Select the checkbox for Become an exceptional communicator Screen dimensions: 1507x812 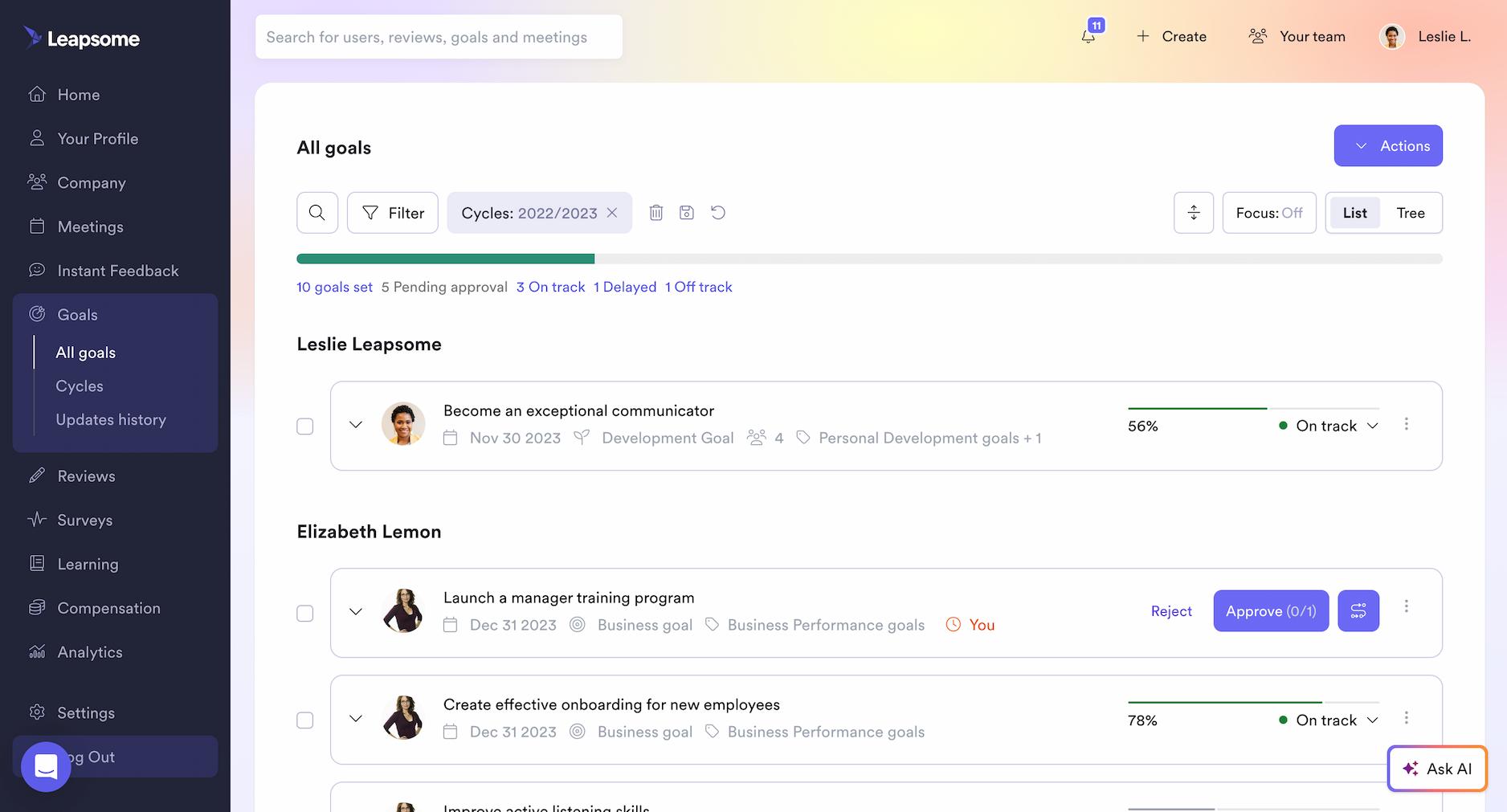click(304, 426)
